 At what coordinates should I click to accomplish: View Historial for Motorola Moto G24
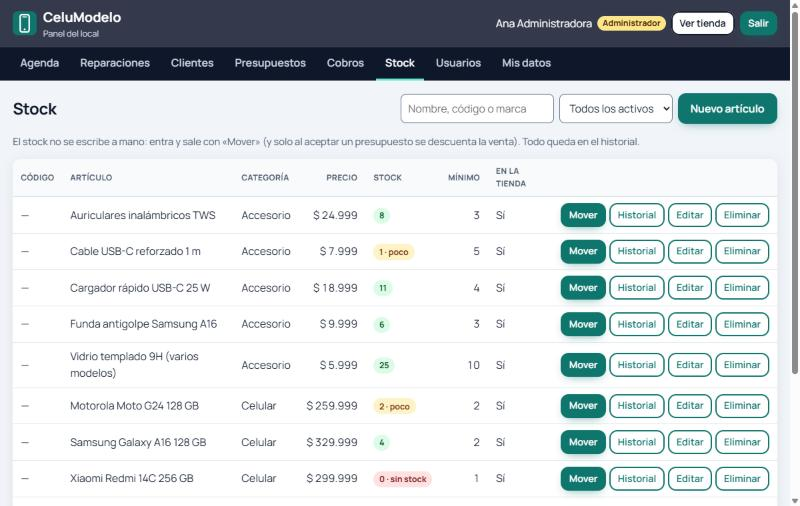click(x=637, y=406)
